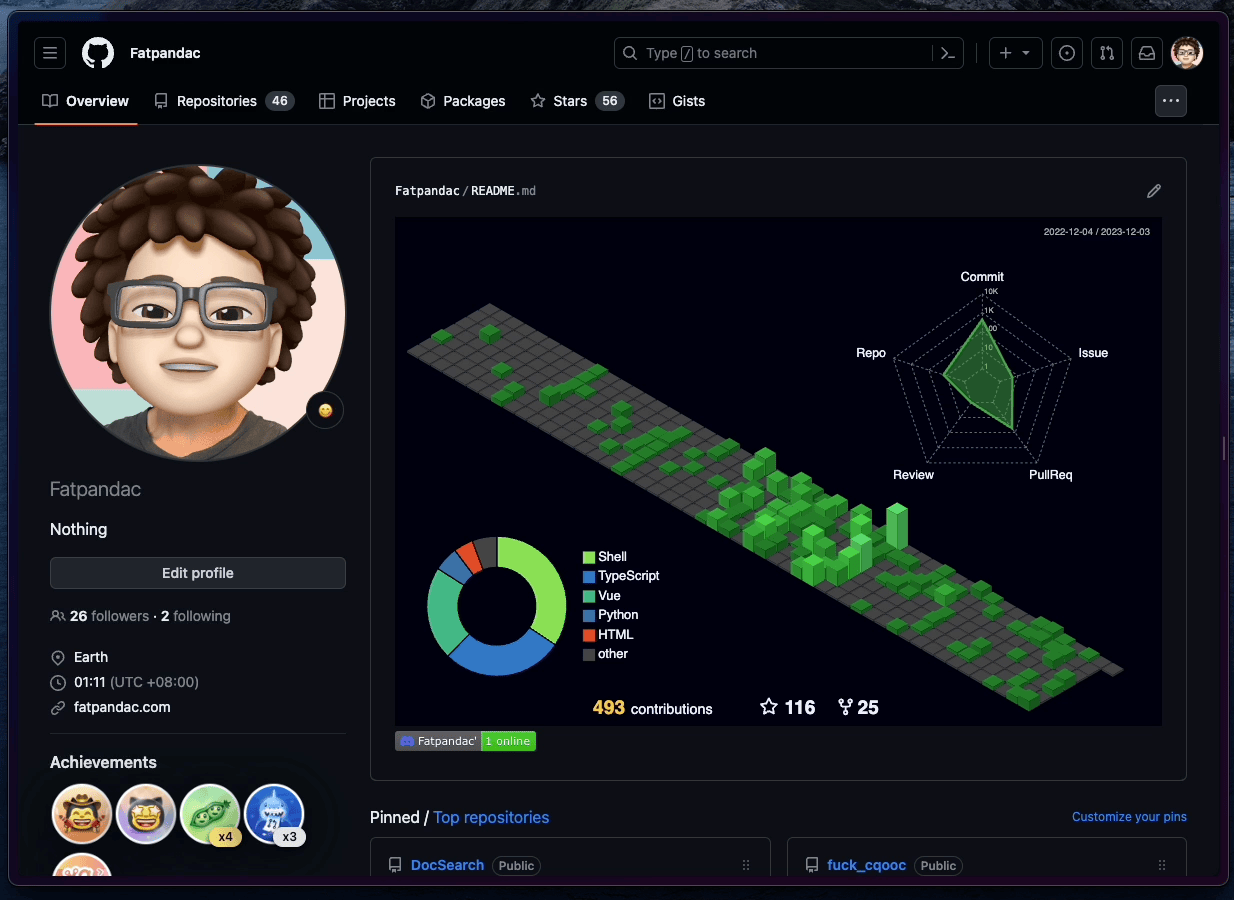The width and height of the screenshot is (1234, 900).
Task: Click the Edit profile button
Action: [198, 573]
